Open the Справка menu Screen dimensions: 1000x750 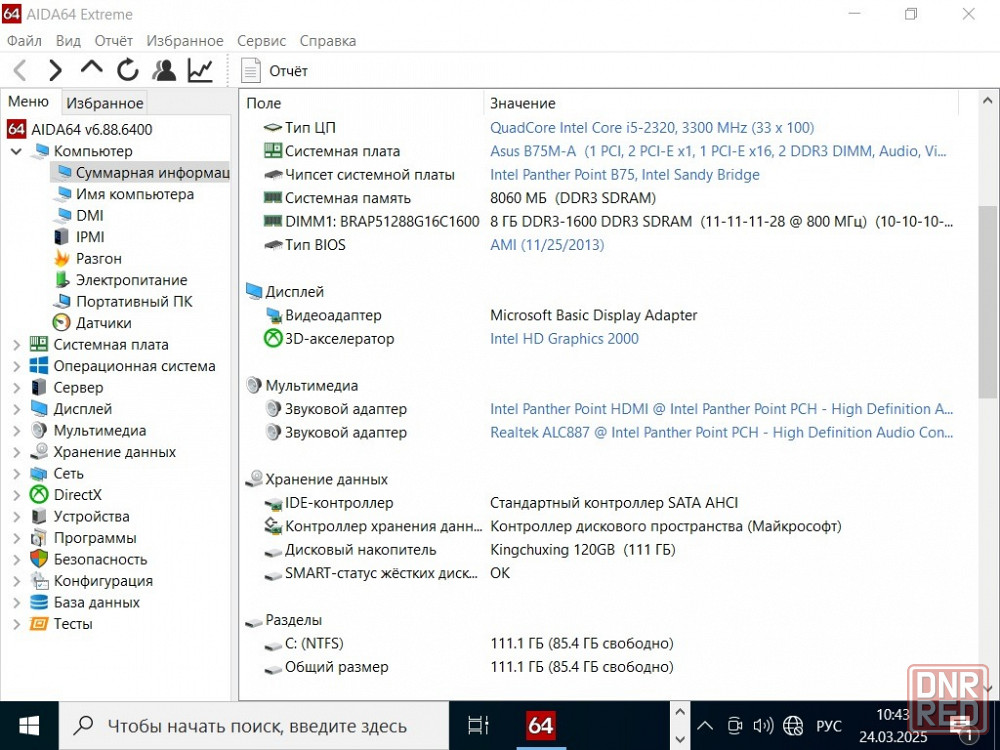pyautogui.click(x=328, y=41)
